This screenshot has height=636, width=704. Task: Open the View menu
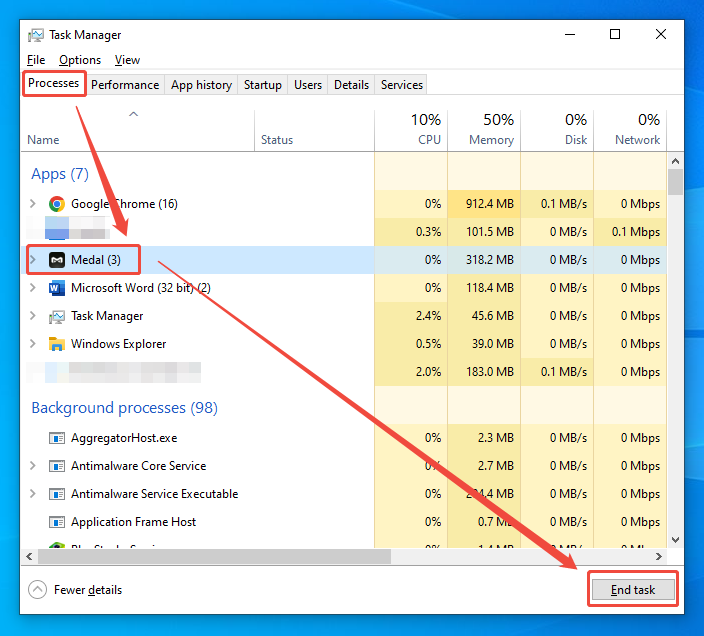point(127,60)
